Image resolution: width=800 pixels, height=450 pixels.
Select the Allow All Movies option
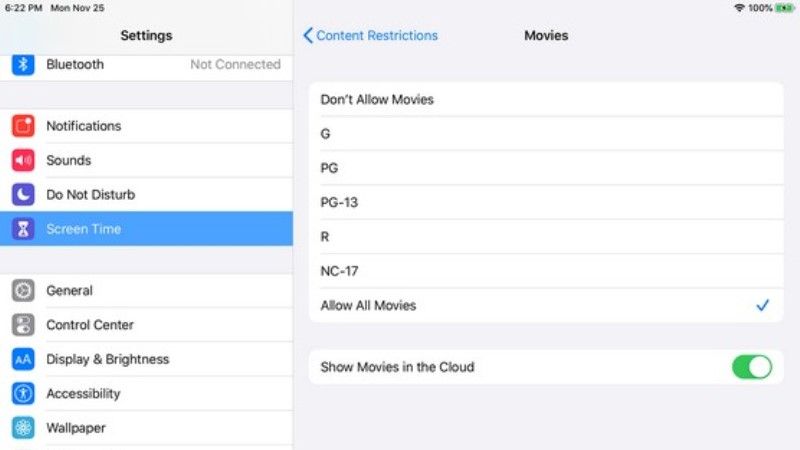(x=546, y=305)
